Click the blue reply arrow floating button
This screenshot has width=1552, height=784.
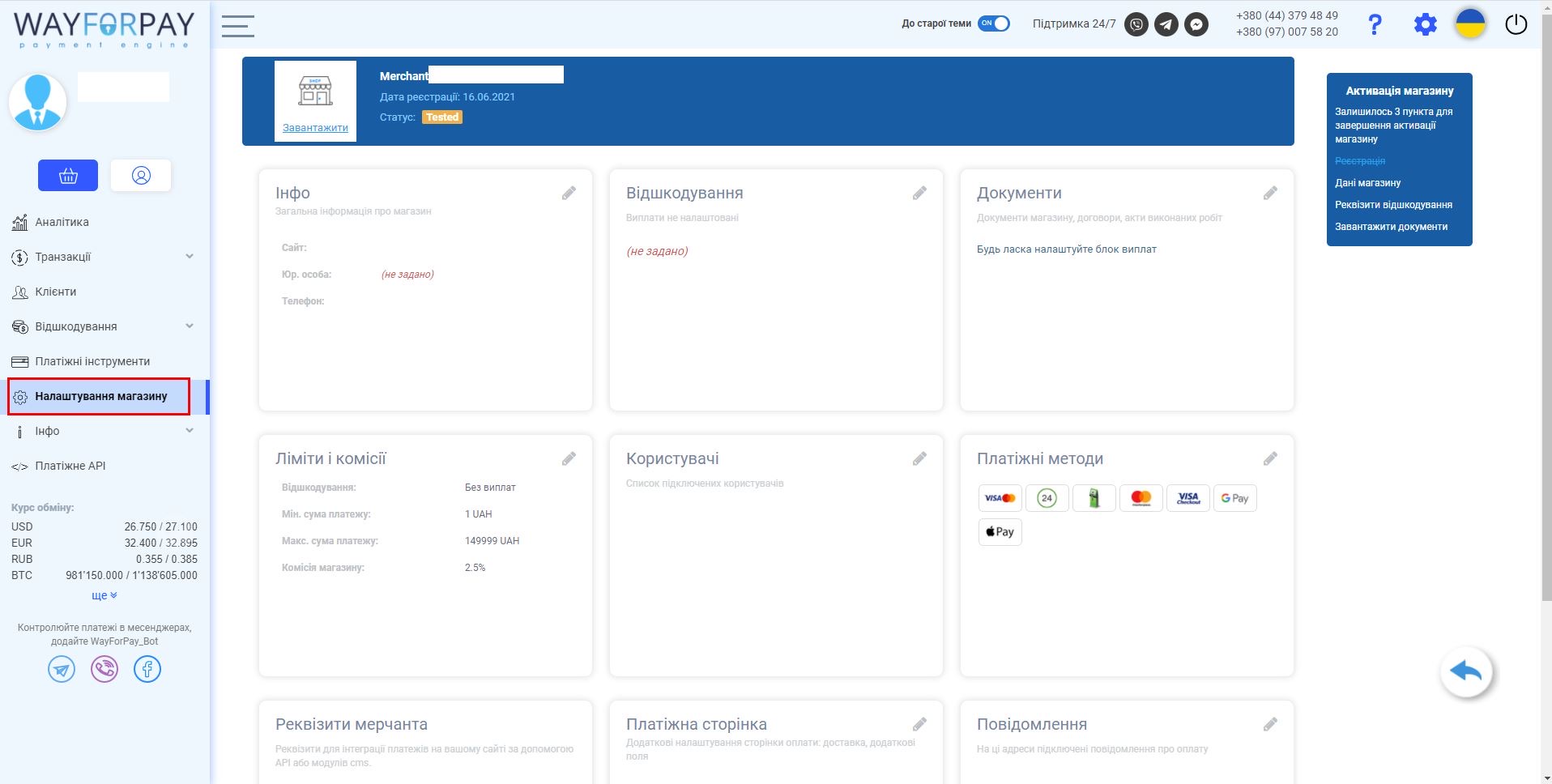click(1466, 672)
